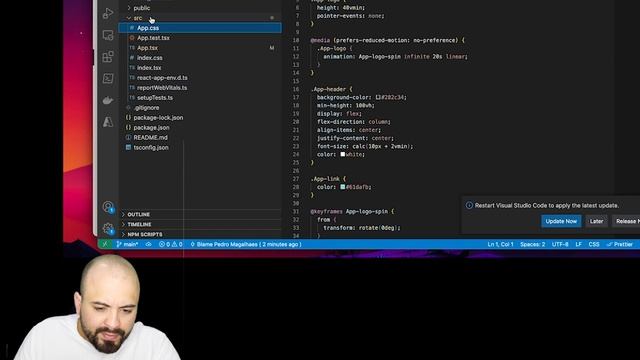640x360 pixels.
Task: Open the Run and Debug view
Action: point(108,13)
